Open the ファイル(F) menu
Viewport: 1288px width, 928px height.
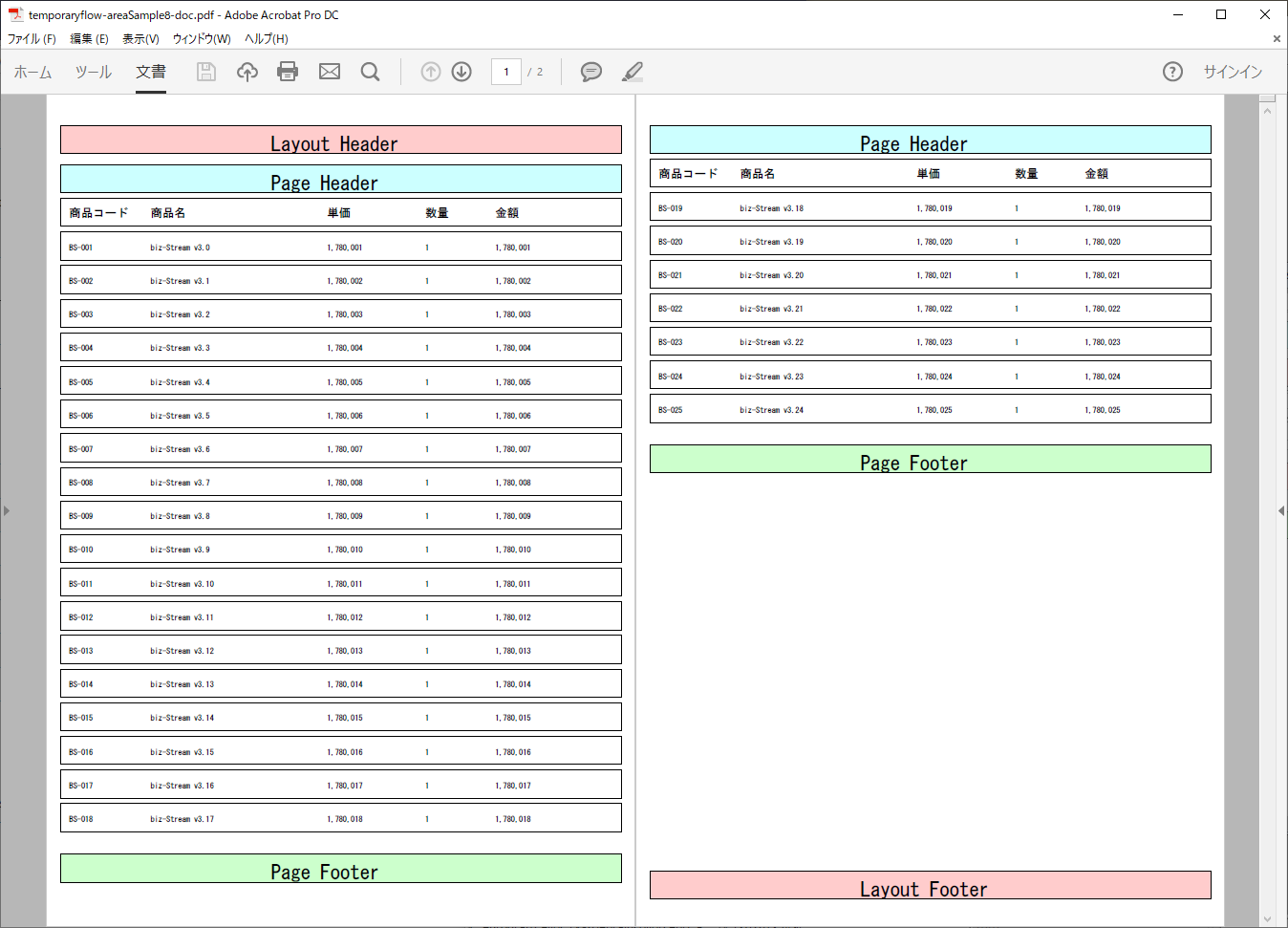click(32, 39)
